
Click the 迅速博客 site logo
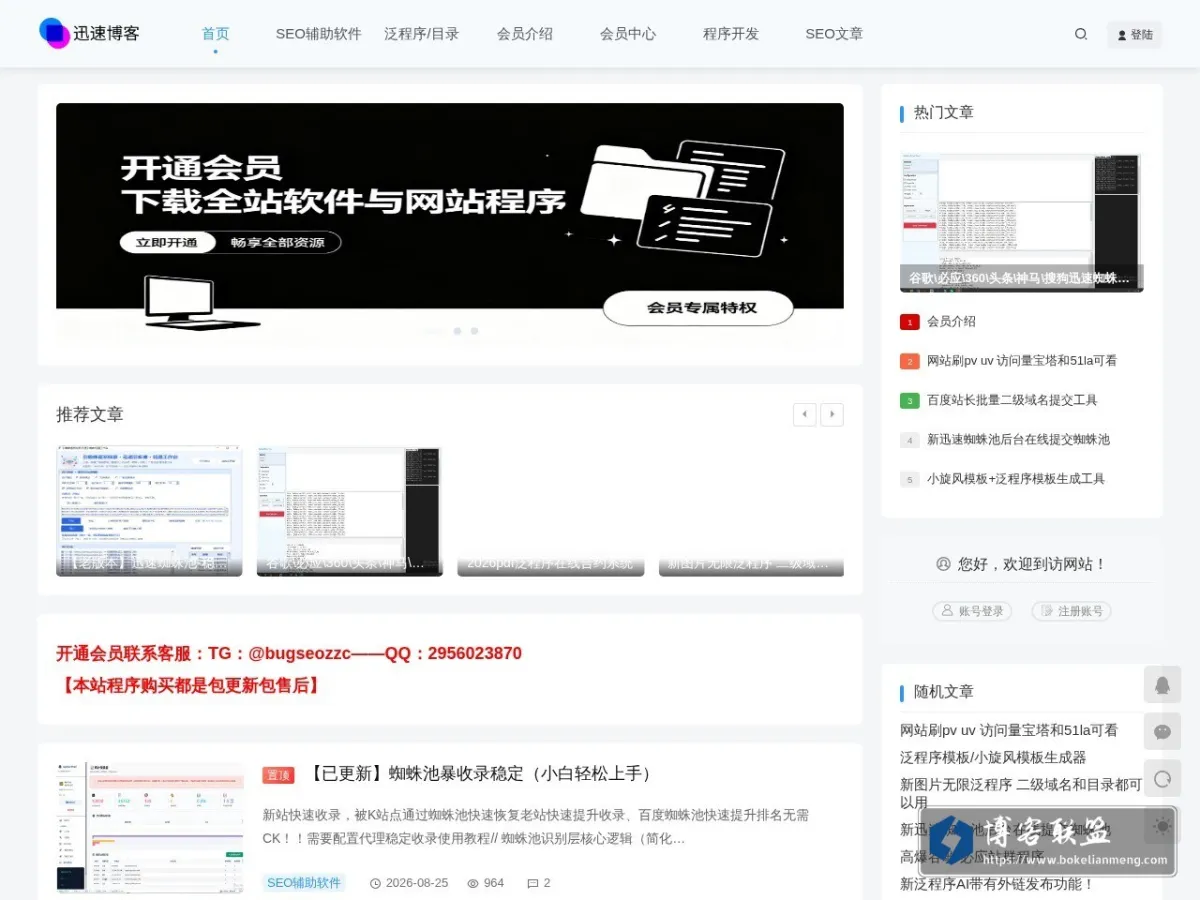[x=90, y=33]
